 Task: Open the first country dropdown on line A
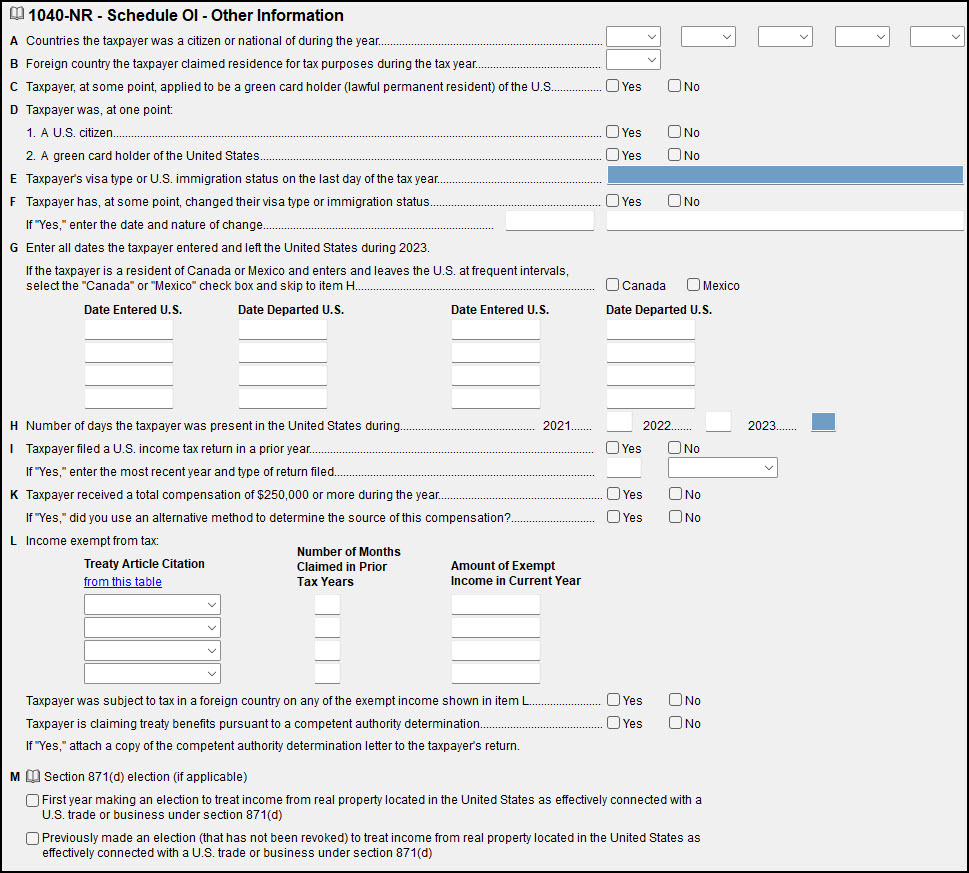(x=633, y=37)
